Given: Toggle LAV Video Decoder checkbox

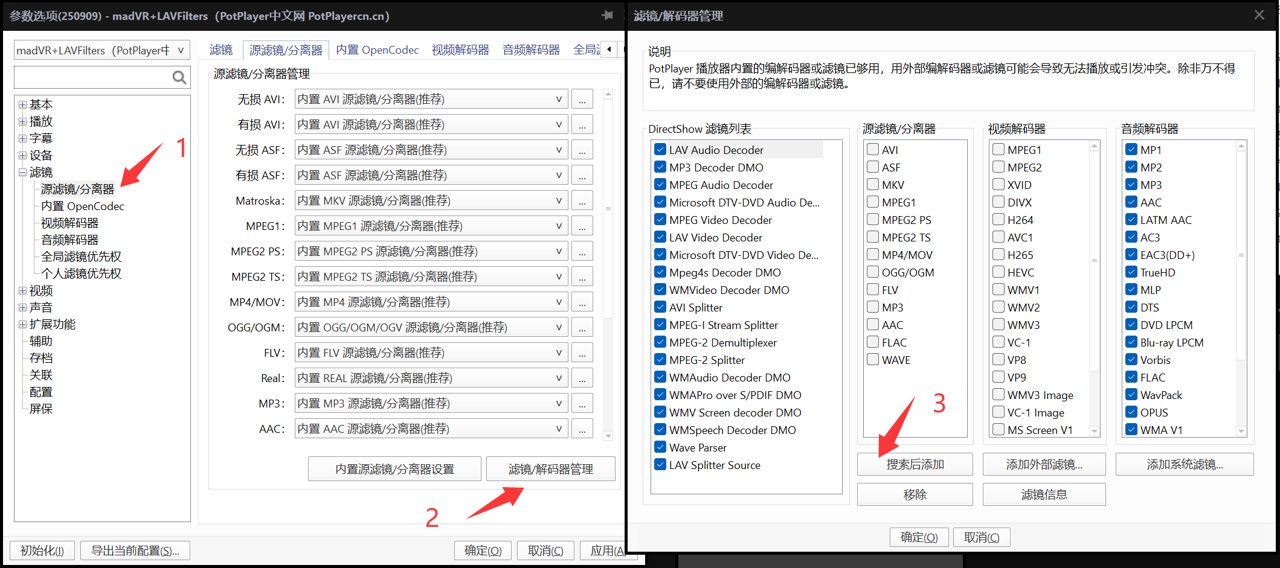Looking at the screenshot, I should coord(660,237).
